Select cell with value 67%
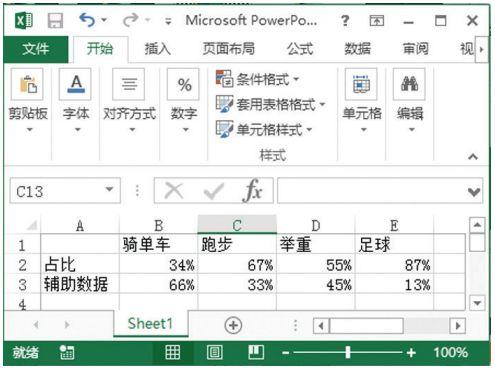The image size is (495, 368). click(237, 265)
